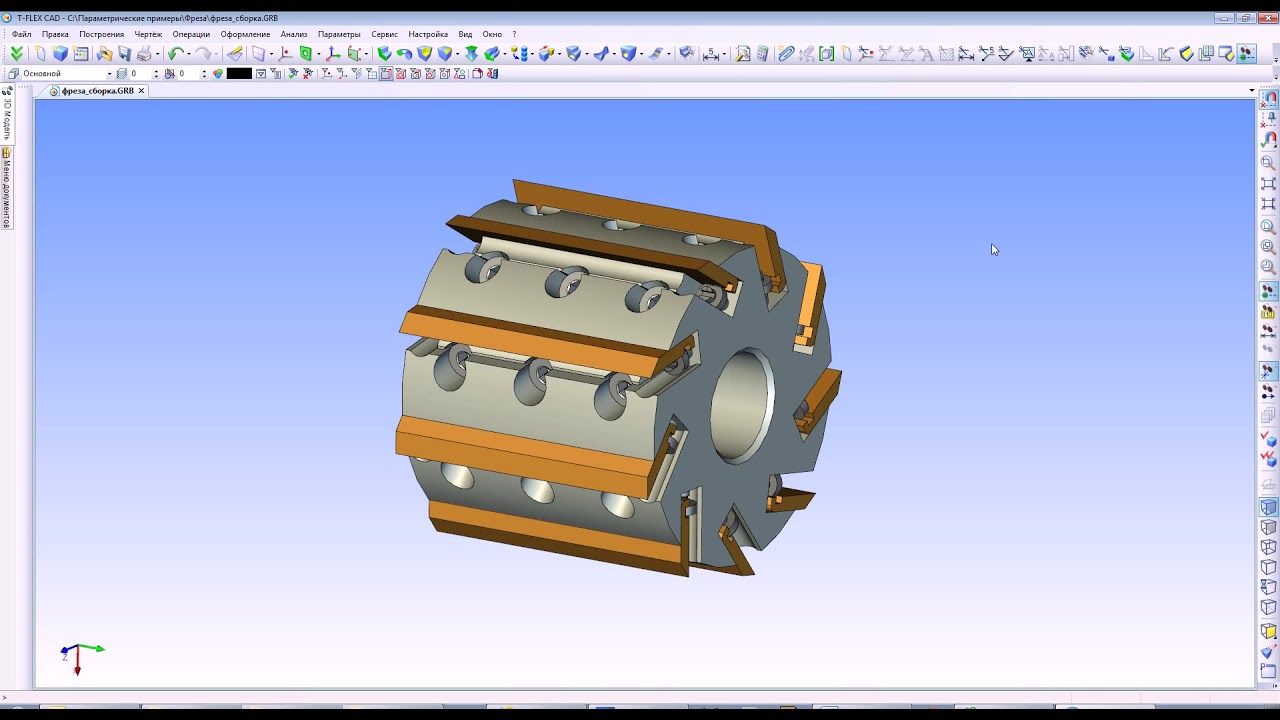This screenshot has width=1280, height=720.
Task: Click the Undo arrow icon
Action: coord(175,54)
